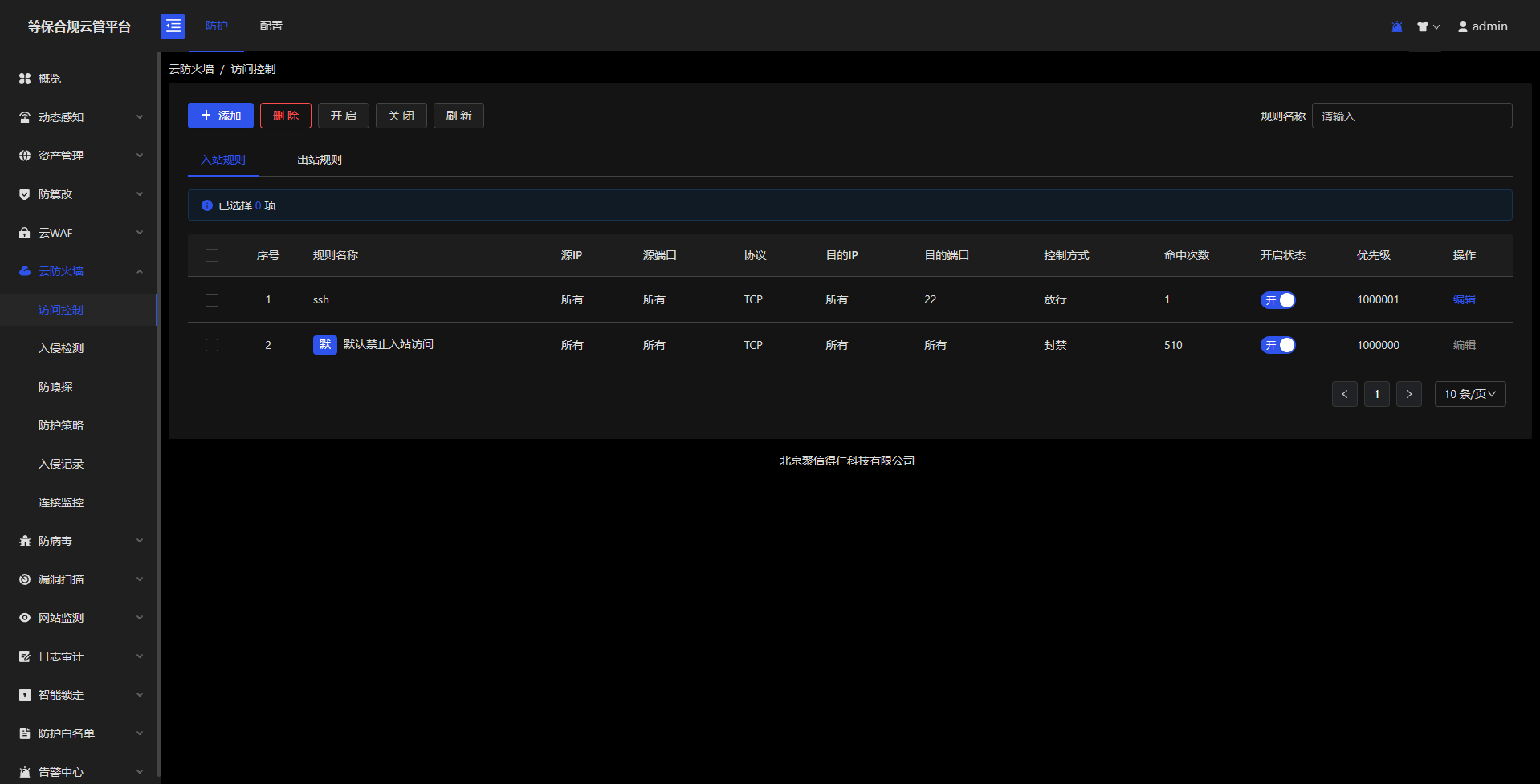
Task: Expand the 防病毒 menu chevron
Action: click(140, 541)
